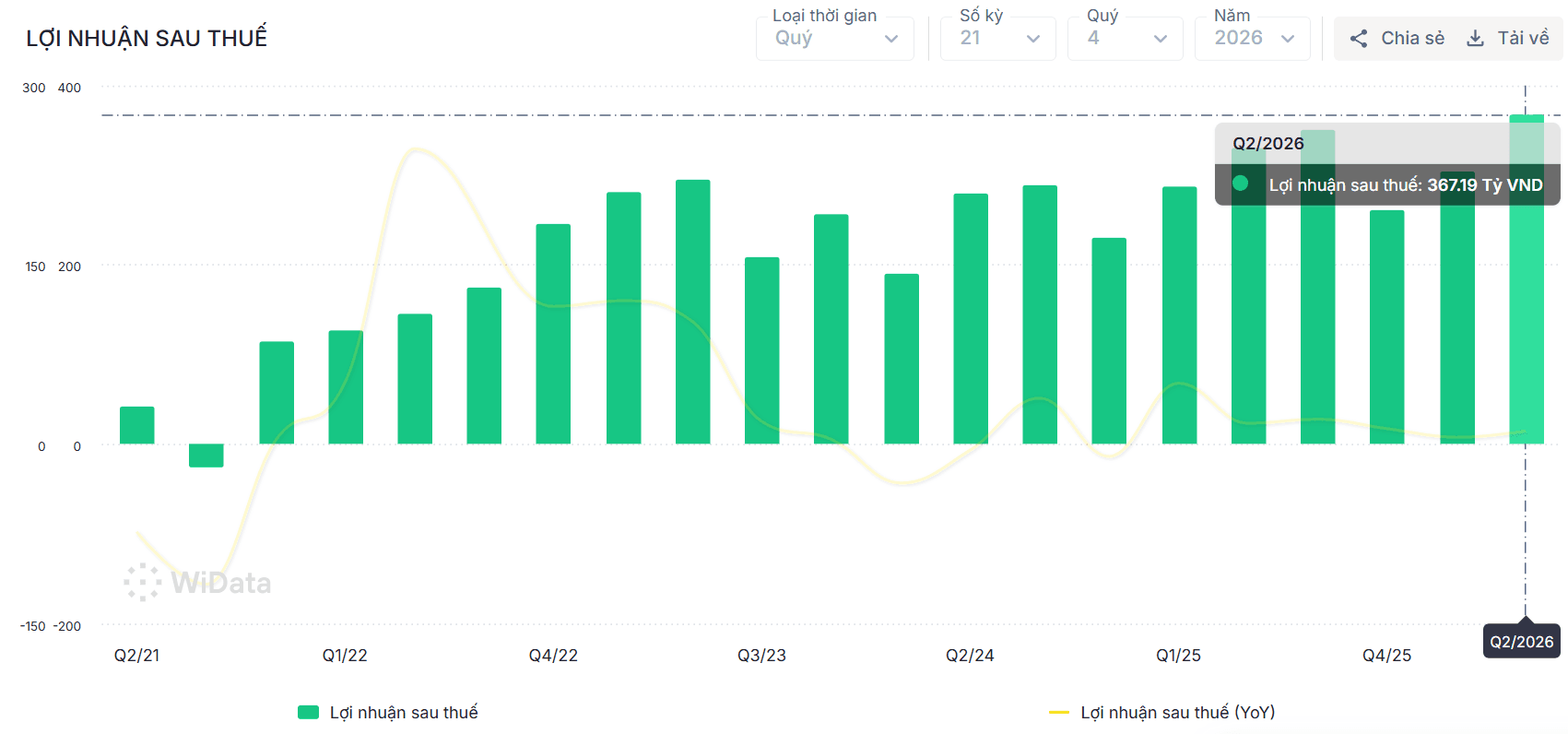Click the 400 y-axis label
This screenshot has width=1568, height=734.
pos(69,88)
